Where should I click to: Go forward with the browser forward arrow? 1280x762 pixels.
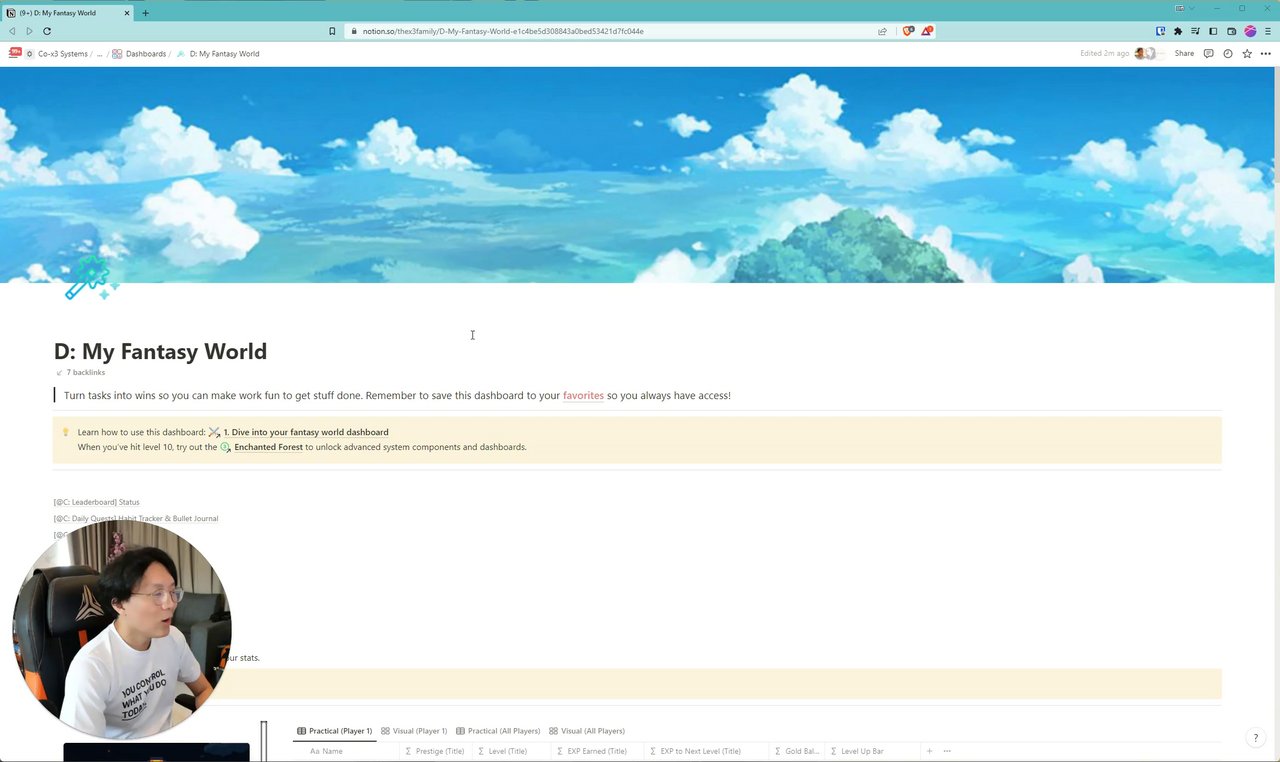click(29, 31)
